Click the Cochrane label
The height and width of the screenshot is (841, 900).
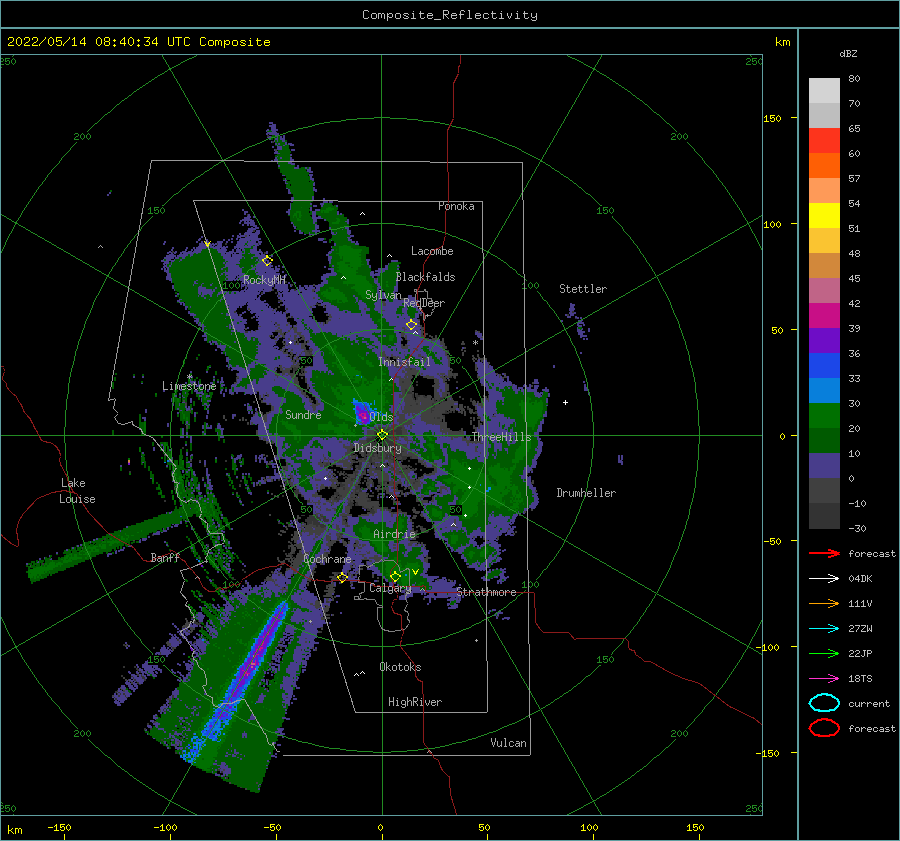[x=327, y=559]
